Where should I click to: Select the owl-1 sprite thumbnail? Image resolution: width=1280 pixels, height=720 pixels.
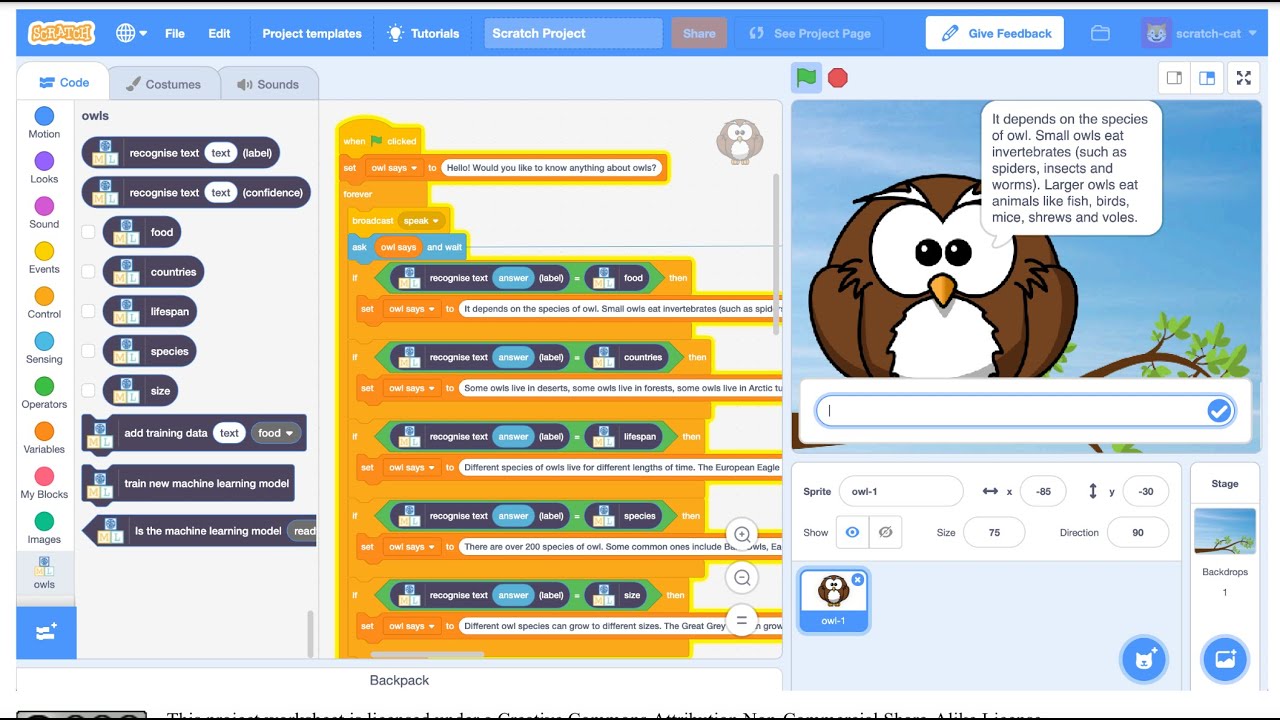click(x=833, y=599)
